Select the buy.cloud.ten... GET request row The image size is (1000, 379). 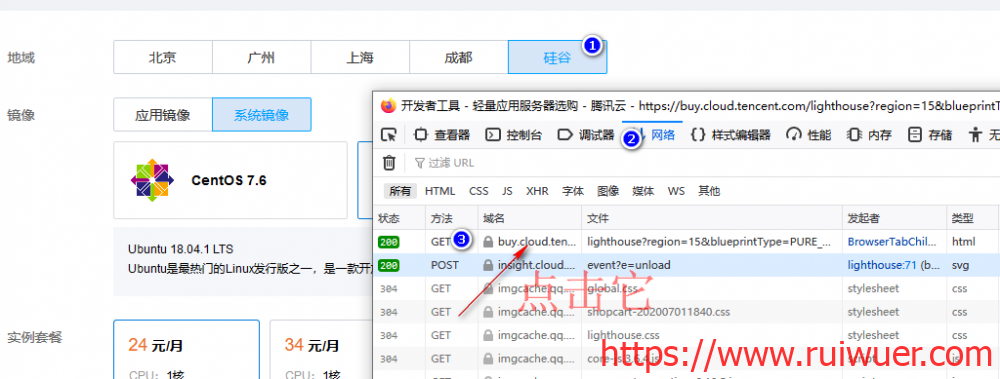coord(687,242)
